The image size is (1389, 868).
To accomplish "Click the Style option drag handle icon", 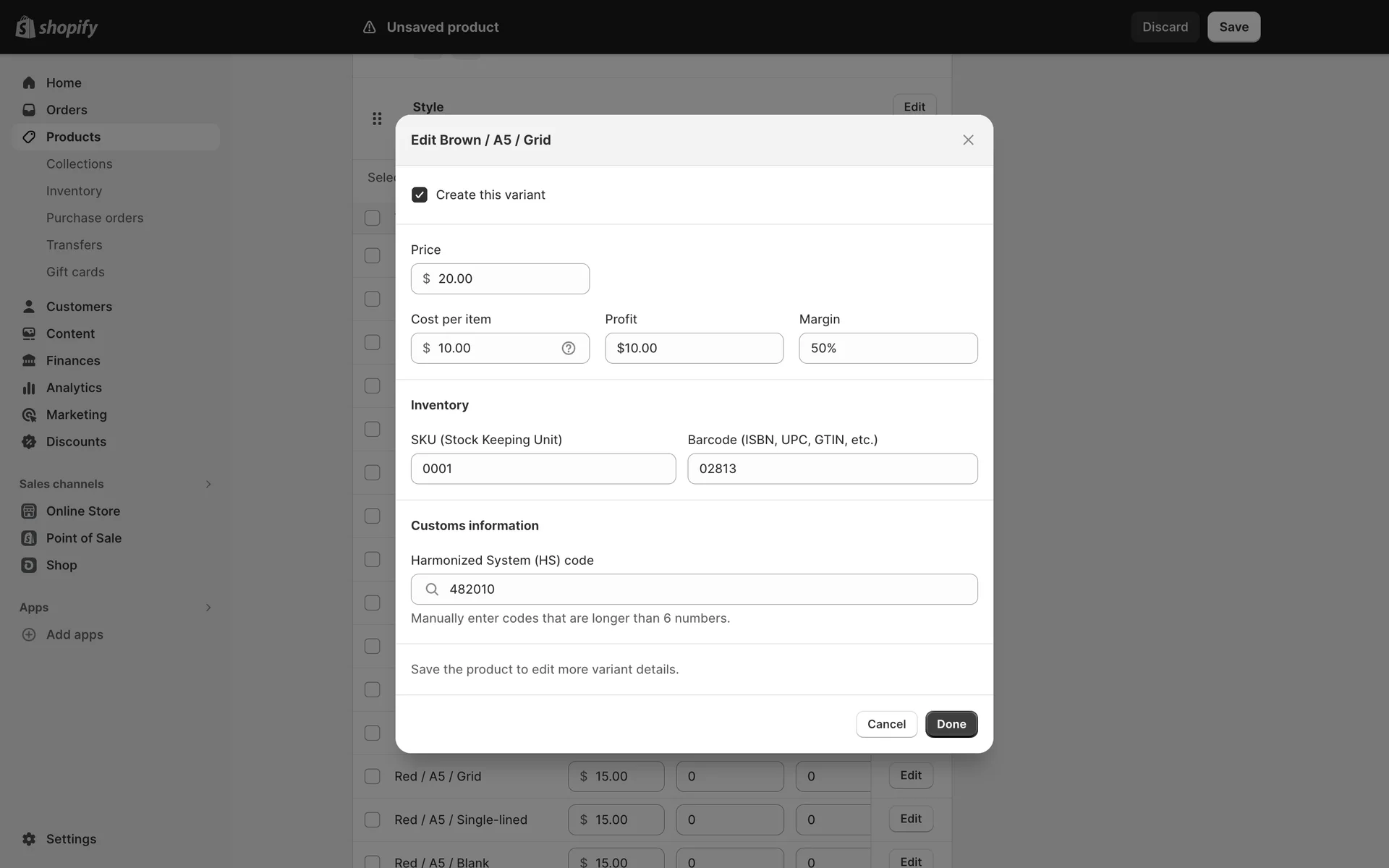I will coord(377,119).
